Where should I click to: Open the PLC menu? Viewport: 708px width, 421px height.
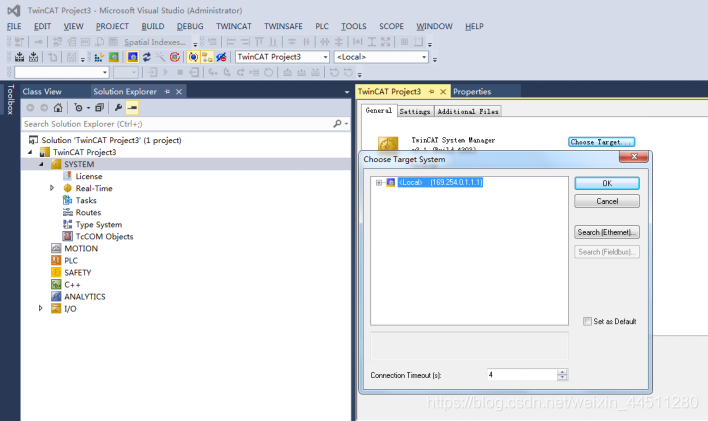coord(322,26)
